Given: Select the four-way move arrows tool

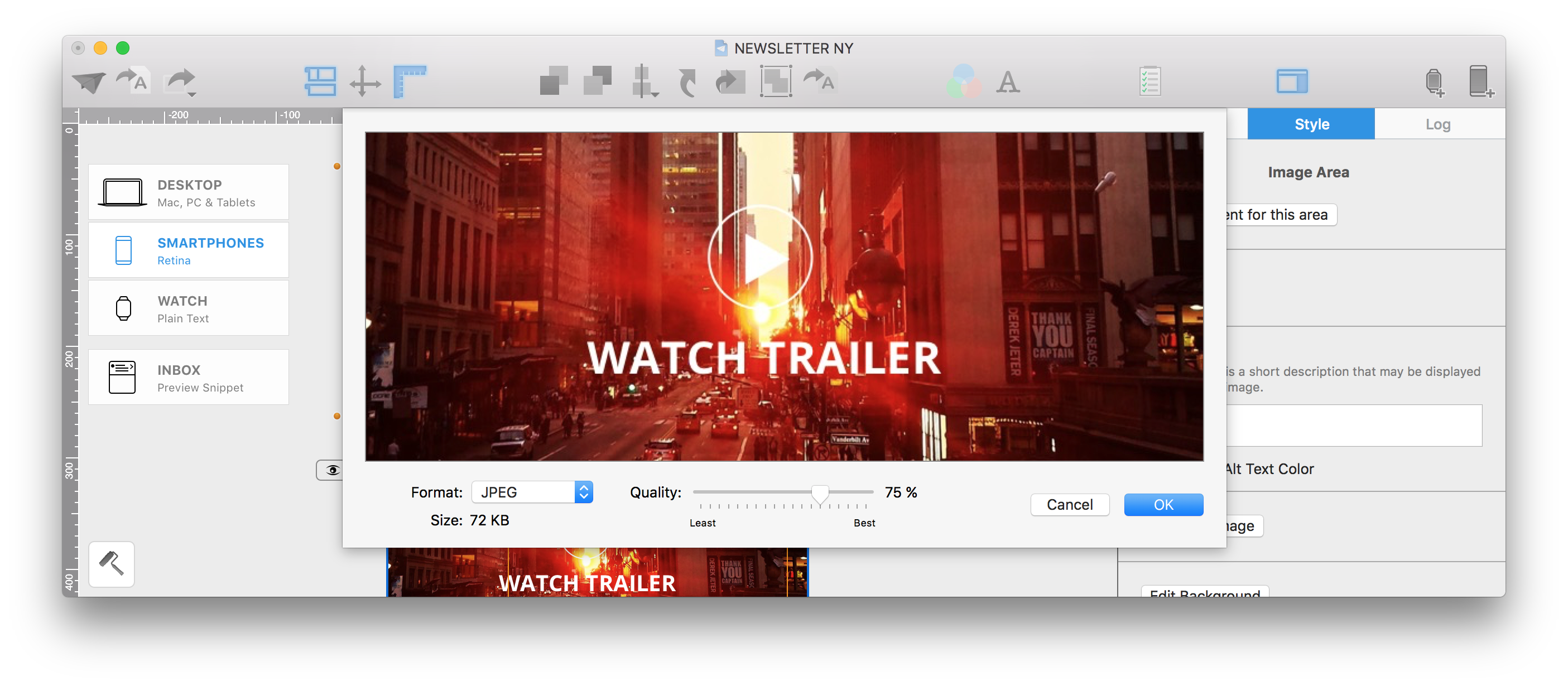Looking at the screenshot, I should [365, 81].
